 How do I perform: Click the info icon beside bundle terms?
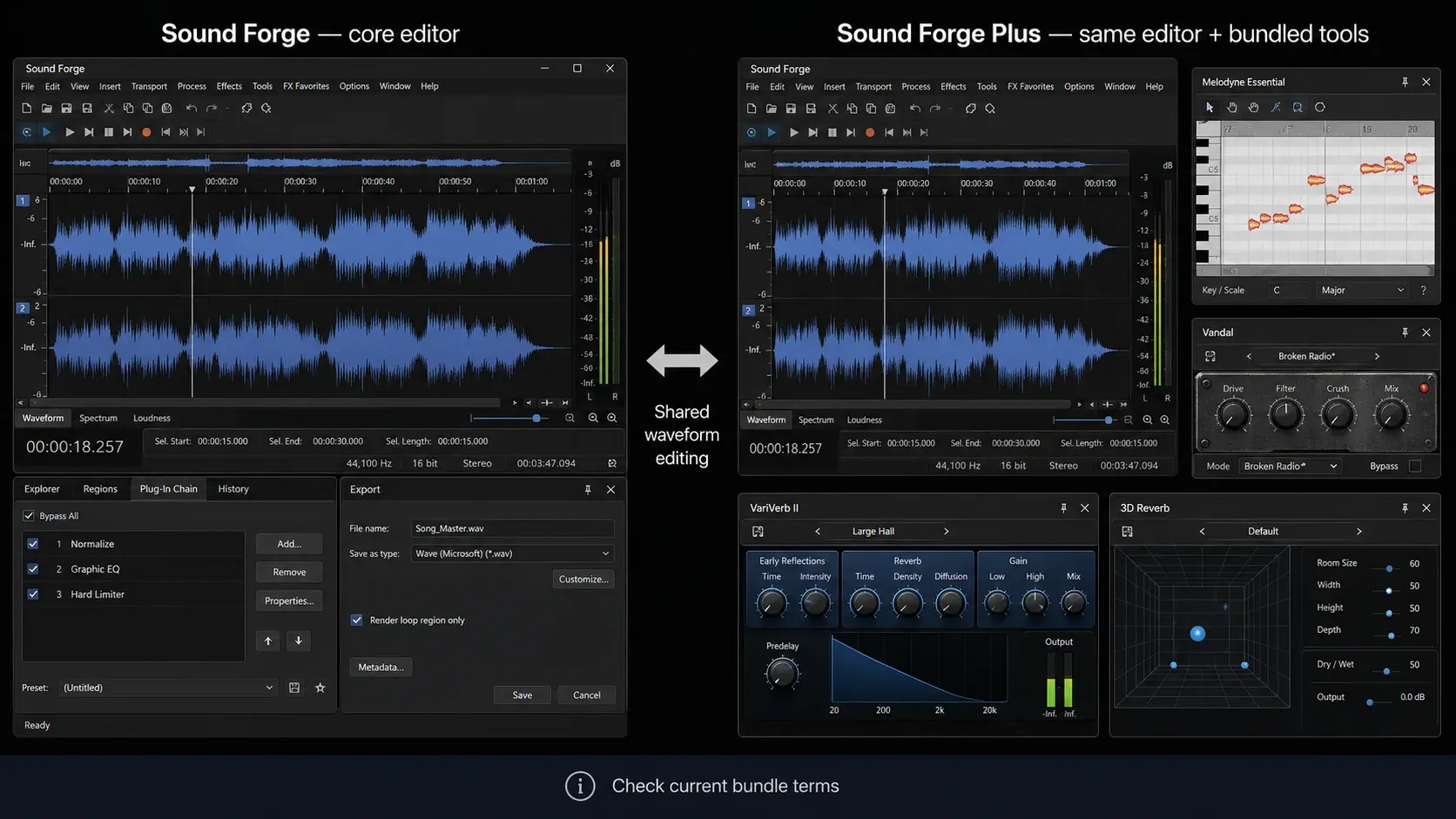coord(580,786)
